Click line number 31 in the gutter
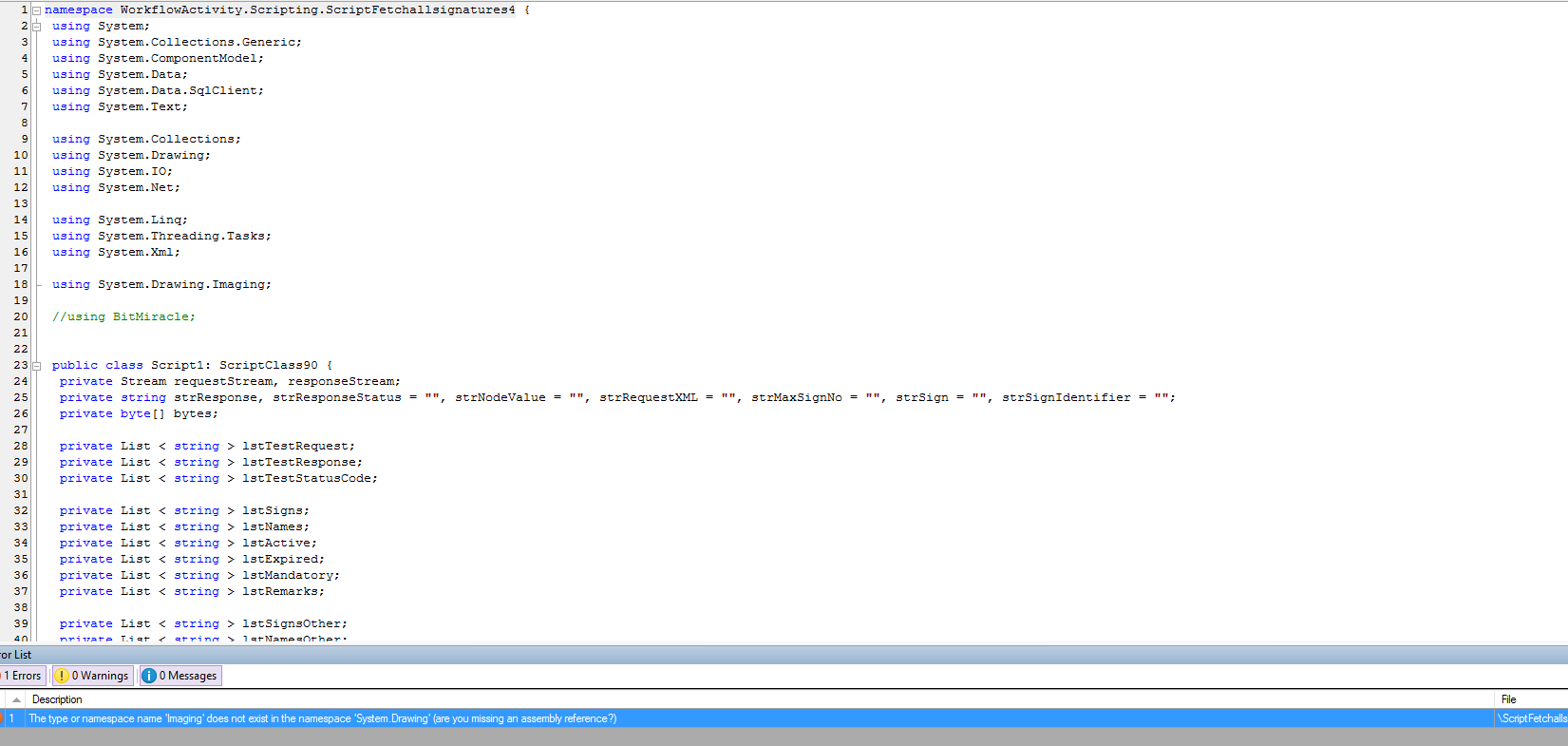The width and height of the screenshot is (1568, 746). [x=21, y=495]
